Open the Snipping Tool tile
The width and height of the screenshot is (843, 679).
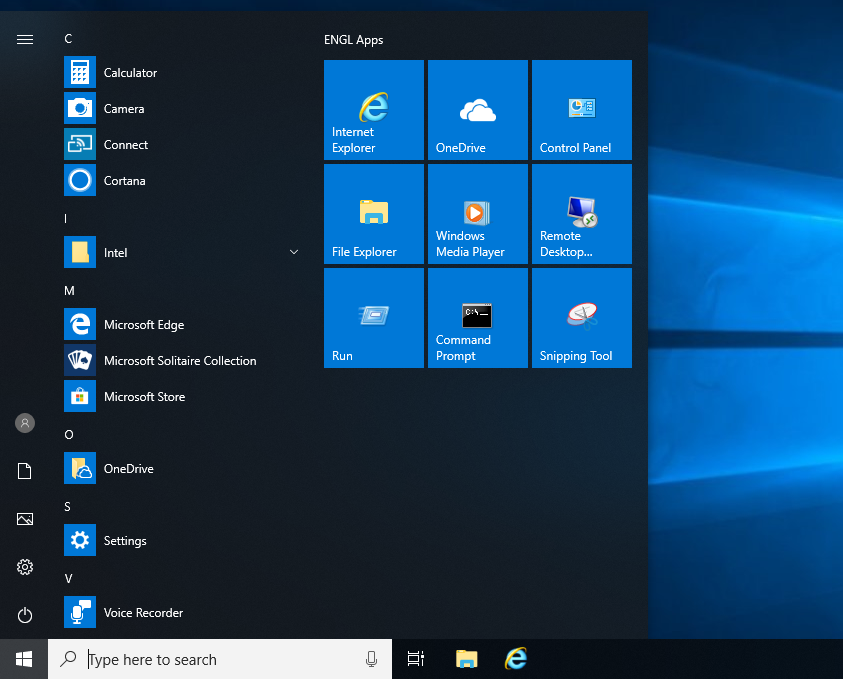click(x=582, y=318)
